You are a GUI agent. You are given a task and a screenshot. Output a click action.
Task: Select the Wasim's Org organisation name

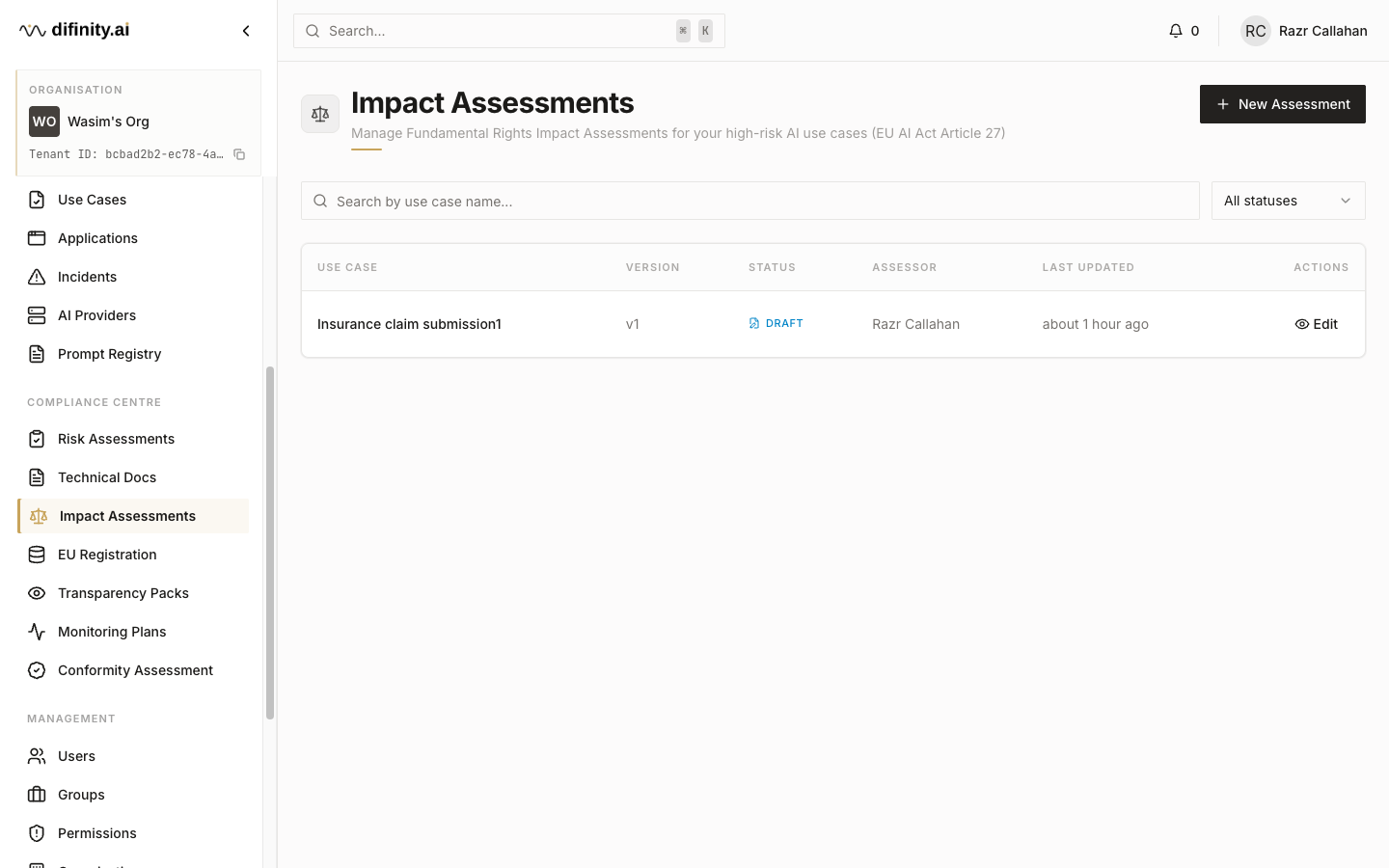tap(108, 122)
